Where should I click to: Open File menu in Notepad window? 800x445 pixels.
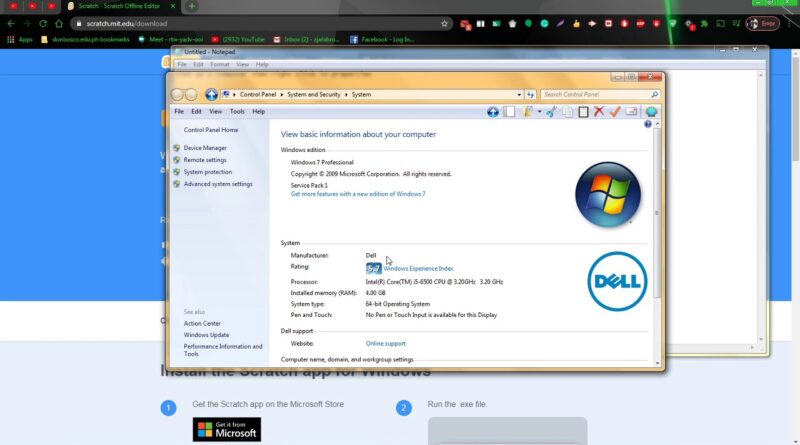pos(182,64)
